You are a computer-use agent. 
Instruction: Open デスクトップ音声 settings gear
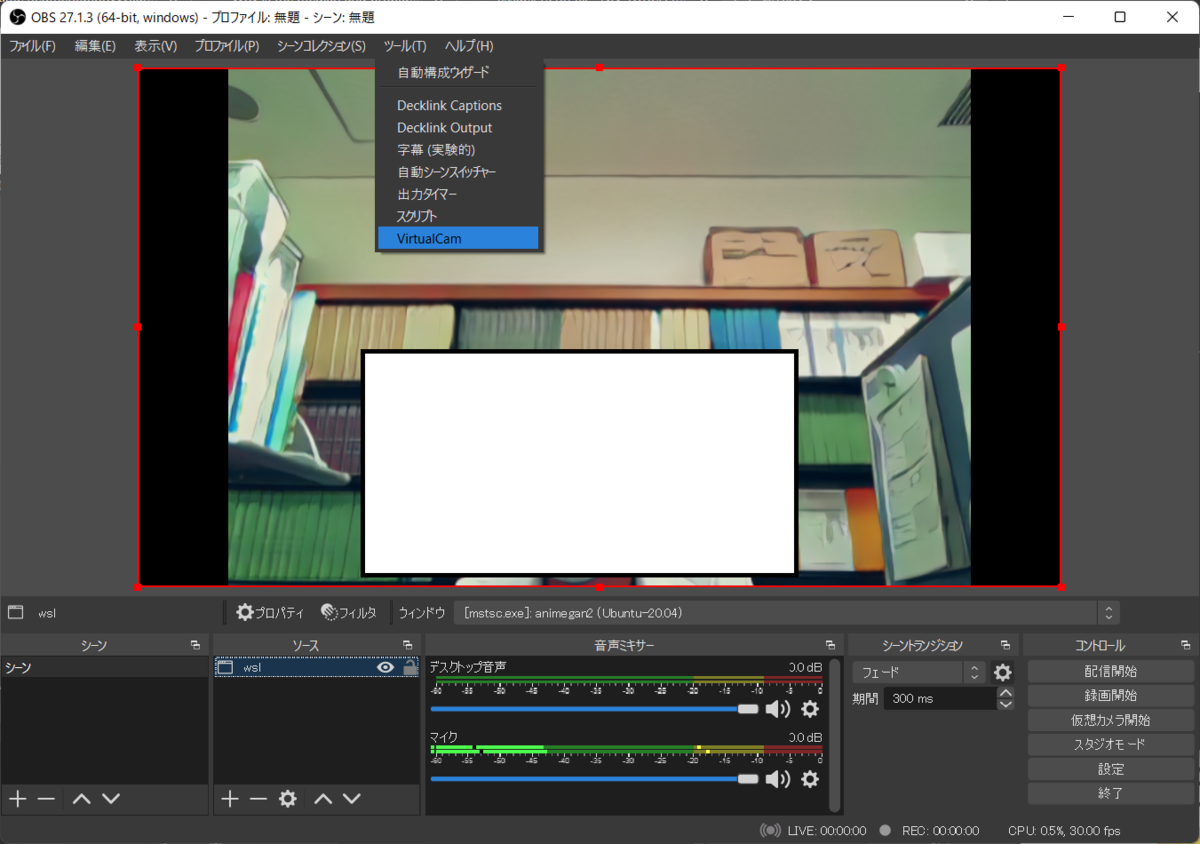click(x=810, y=709)
